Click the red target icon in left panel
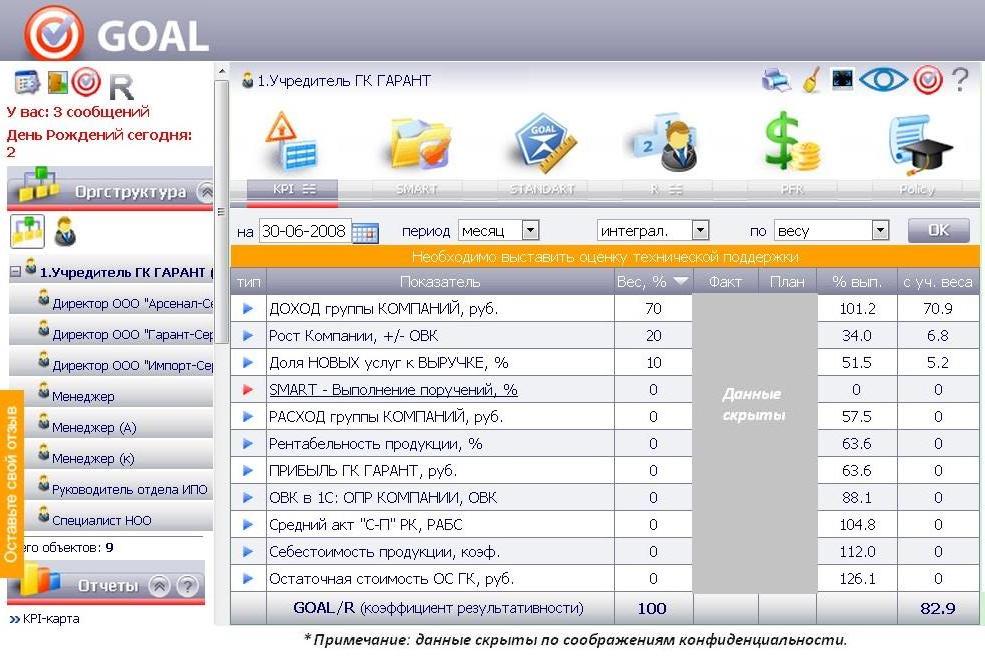This screenshot has width=985, height=656. click(x=85, y=82)
